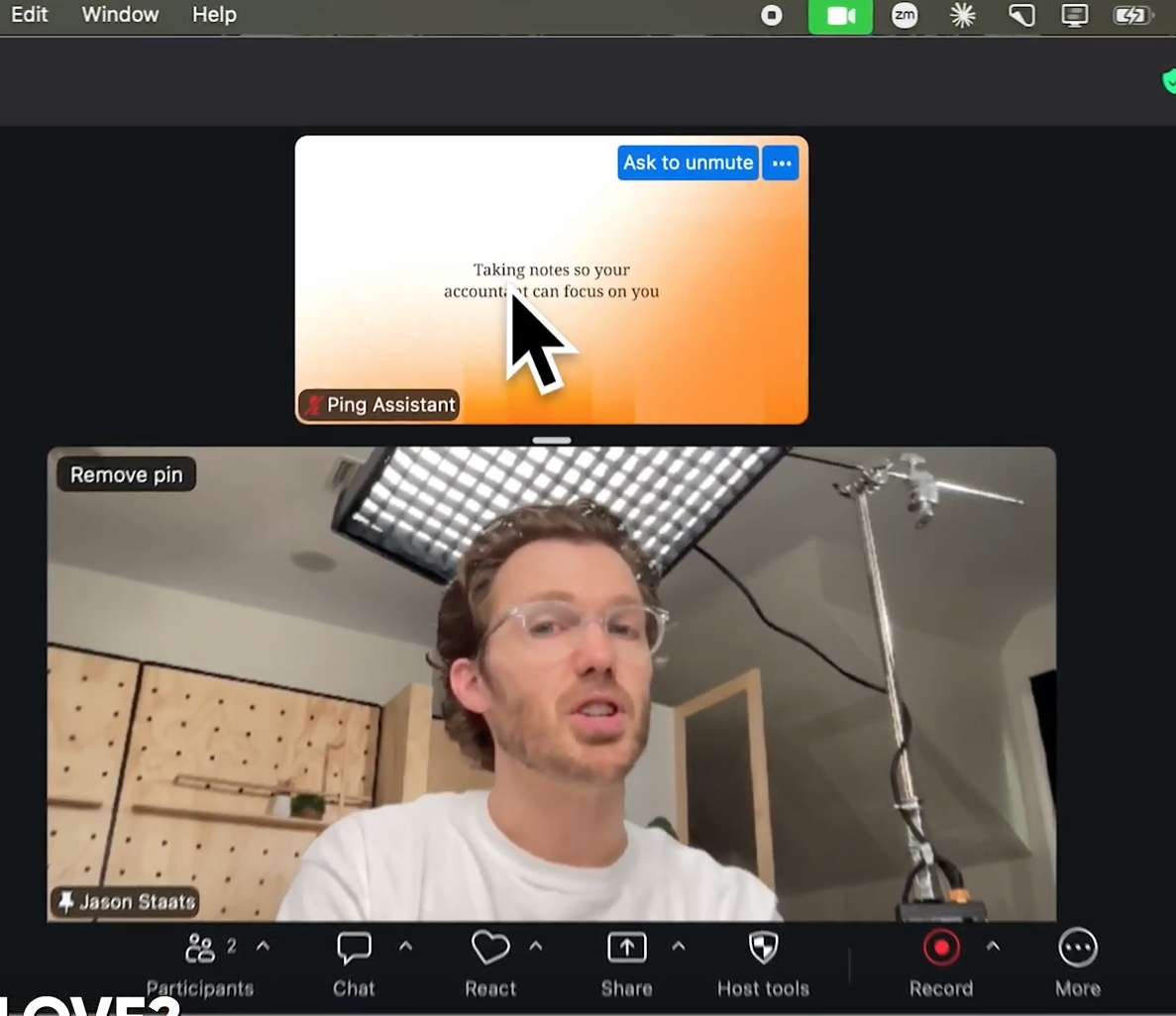Open the More options menu

click(x=1078, y=965)
